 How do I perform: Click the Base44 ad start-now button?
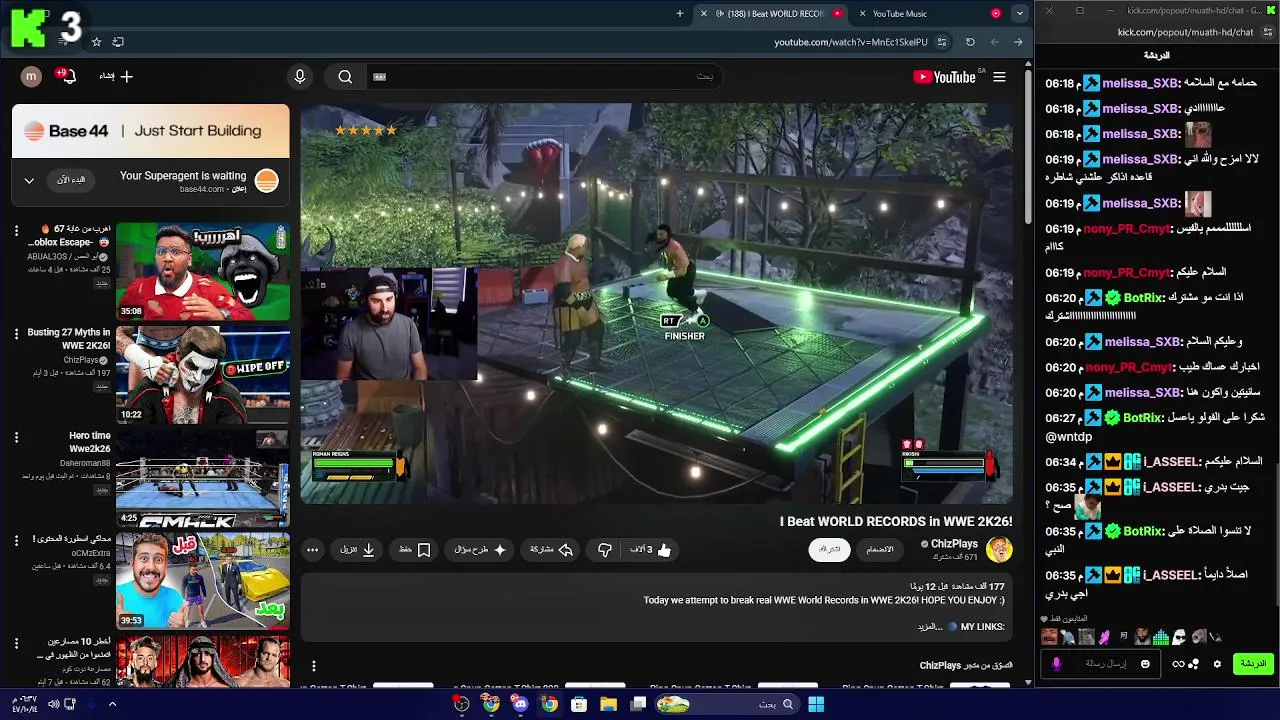tap(70, 180)
